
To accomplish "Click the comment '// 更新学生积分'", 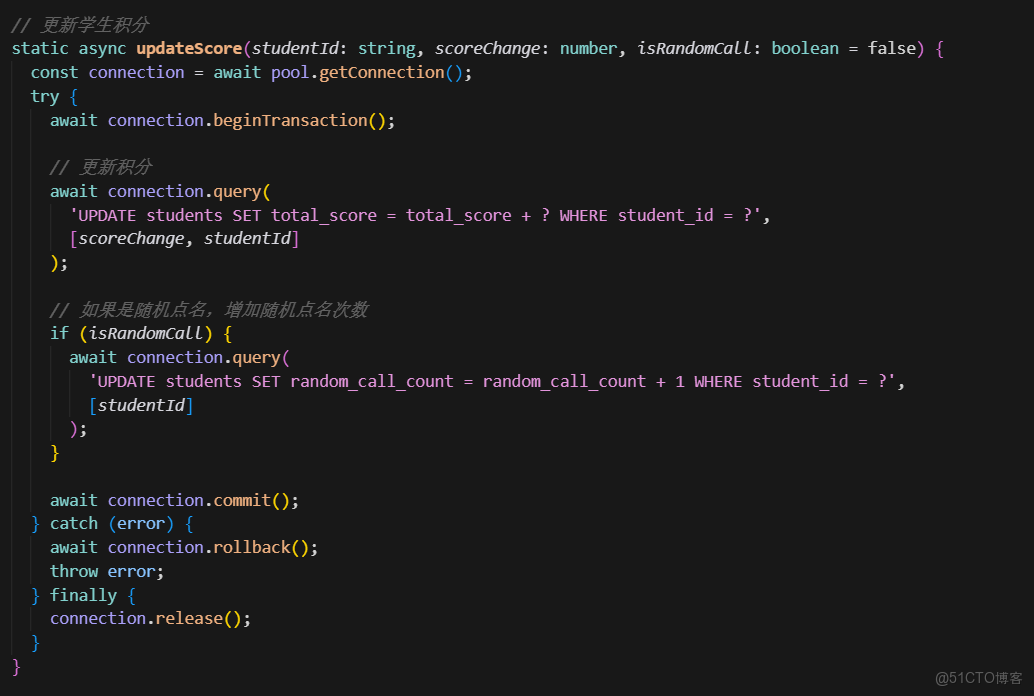I will pyautogui.click(x=80, y=25).
